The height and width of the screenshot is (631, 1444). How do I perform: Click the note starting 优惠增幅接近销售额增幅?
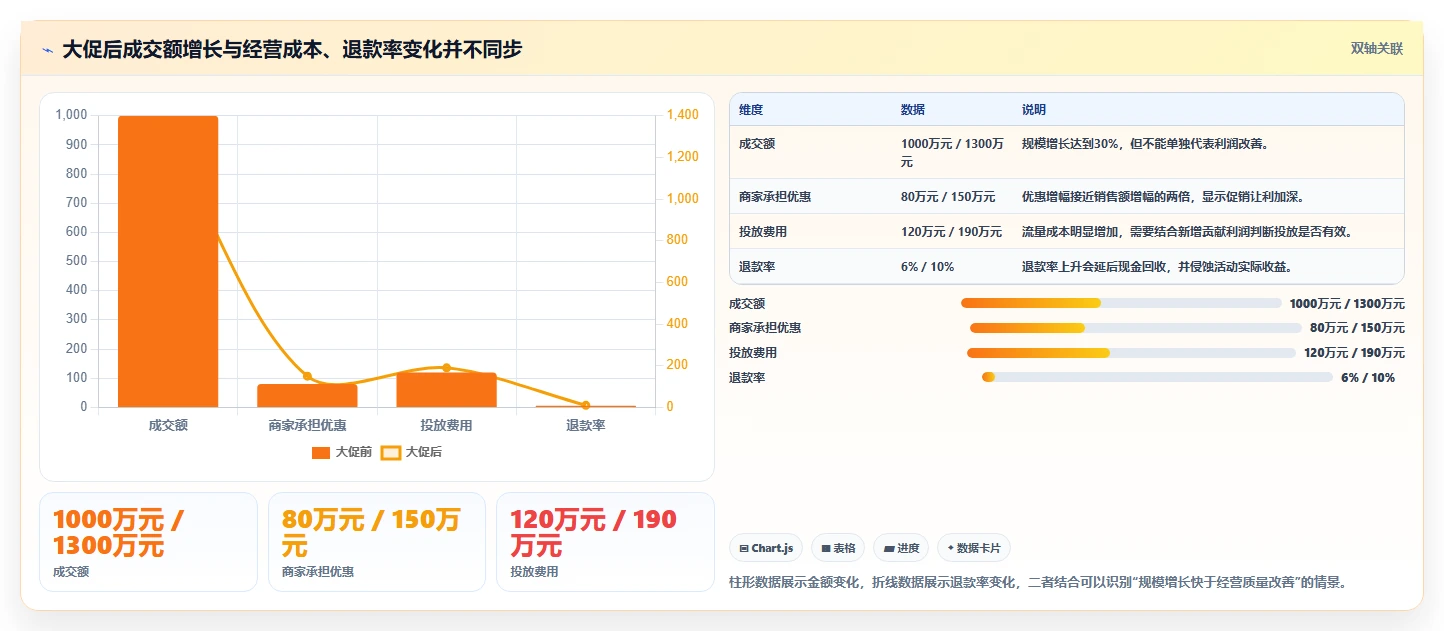tap(1163, 197)
